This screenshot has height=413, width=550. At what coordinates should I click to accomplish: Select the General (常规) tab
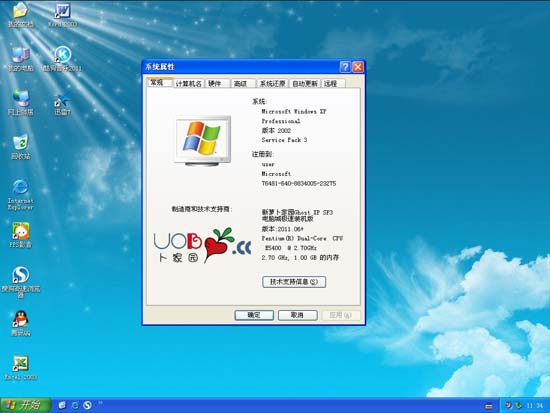click(x=160, y=83)
